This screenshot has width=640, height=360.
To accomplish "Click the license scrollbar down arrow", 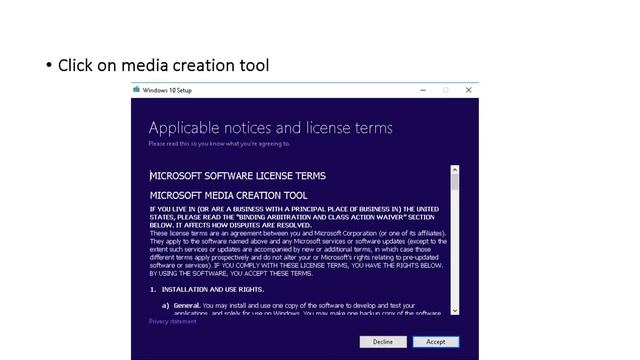I will click(x=455, y=311).
